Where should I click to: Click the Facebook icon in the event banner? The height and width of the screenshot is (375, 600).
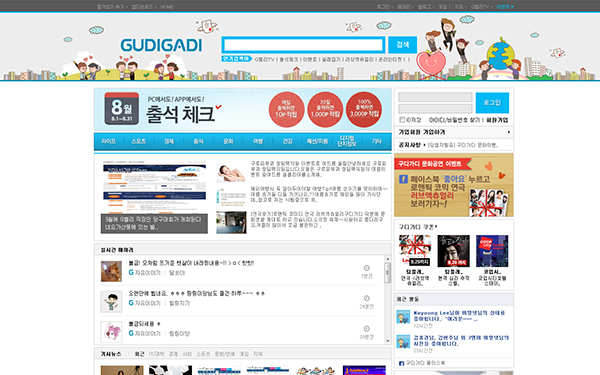(403, 179)
